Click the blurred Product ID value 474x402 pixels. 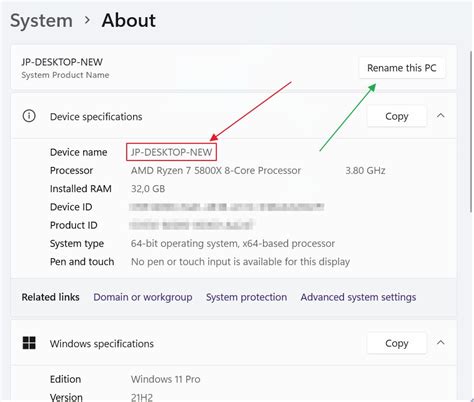(x=192, y=225)
